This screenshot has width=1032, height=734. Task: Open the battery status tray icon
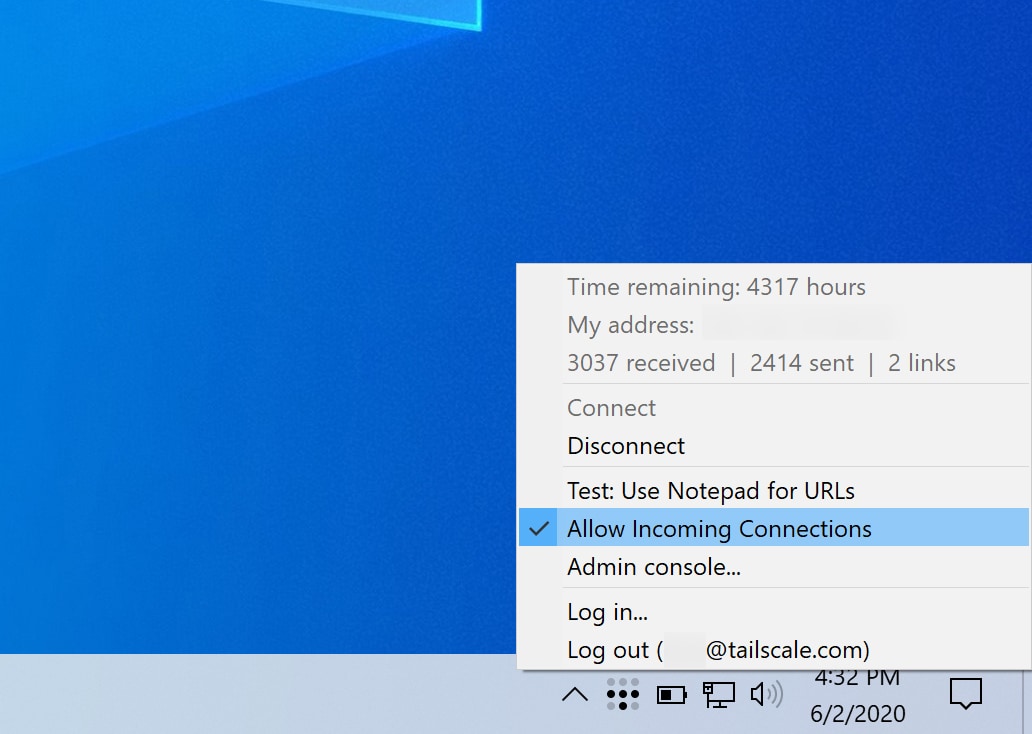pyautogui.click(x=671, y=694)
